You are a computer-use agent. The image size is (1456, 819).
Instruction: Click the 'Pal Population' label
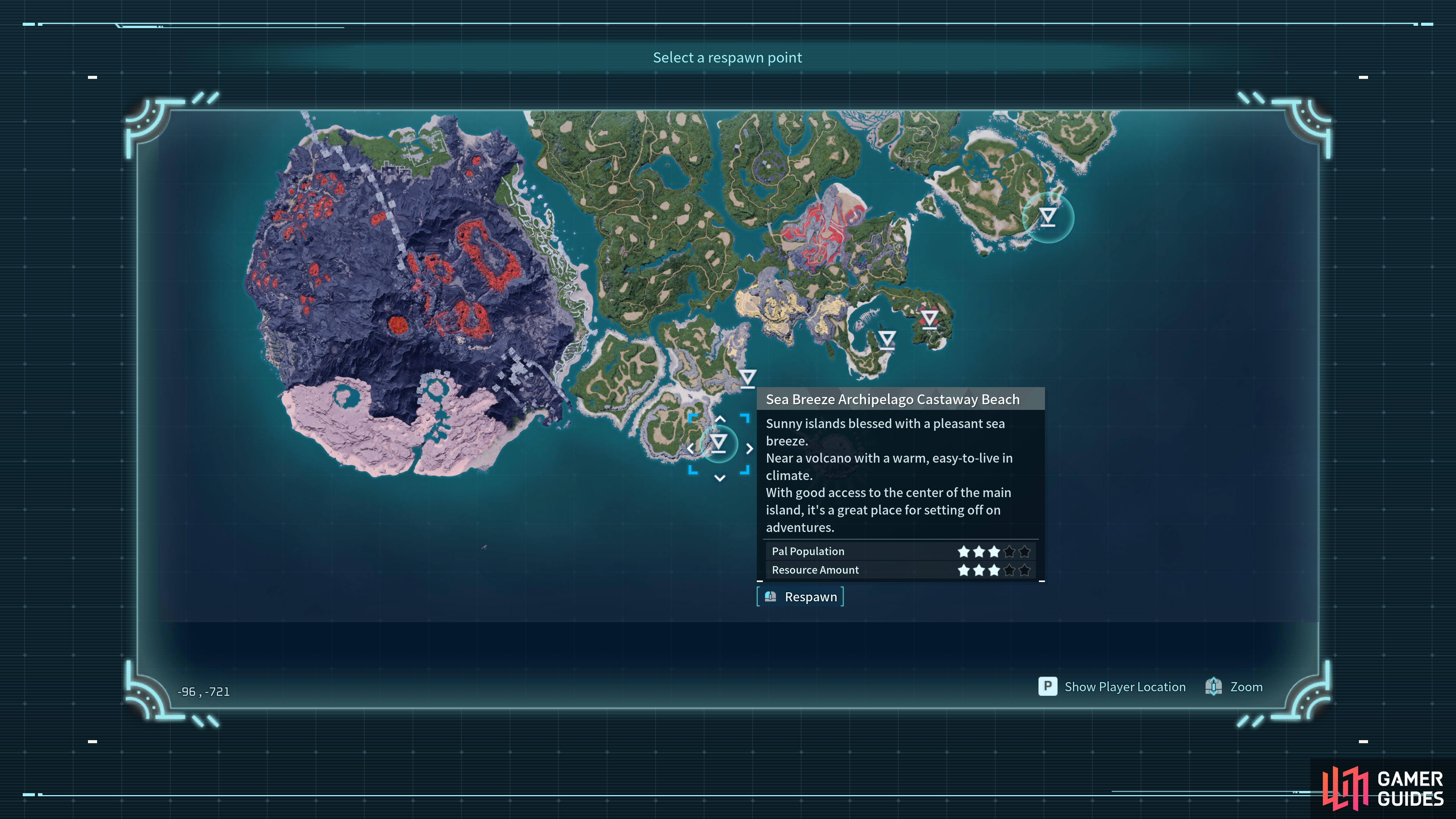pos(808,551)
